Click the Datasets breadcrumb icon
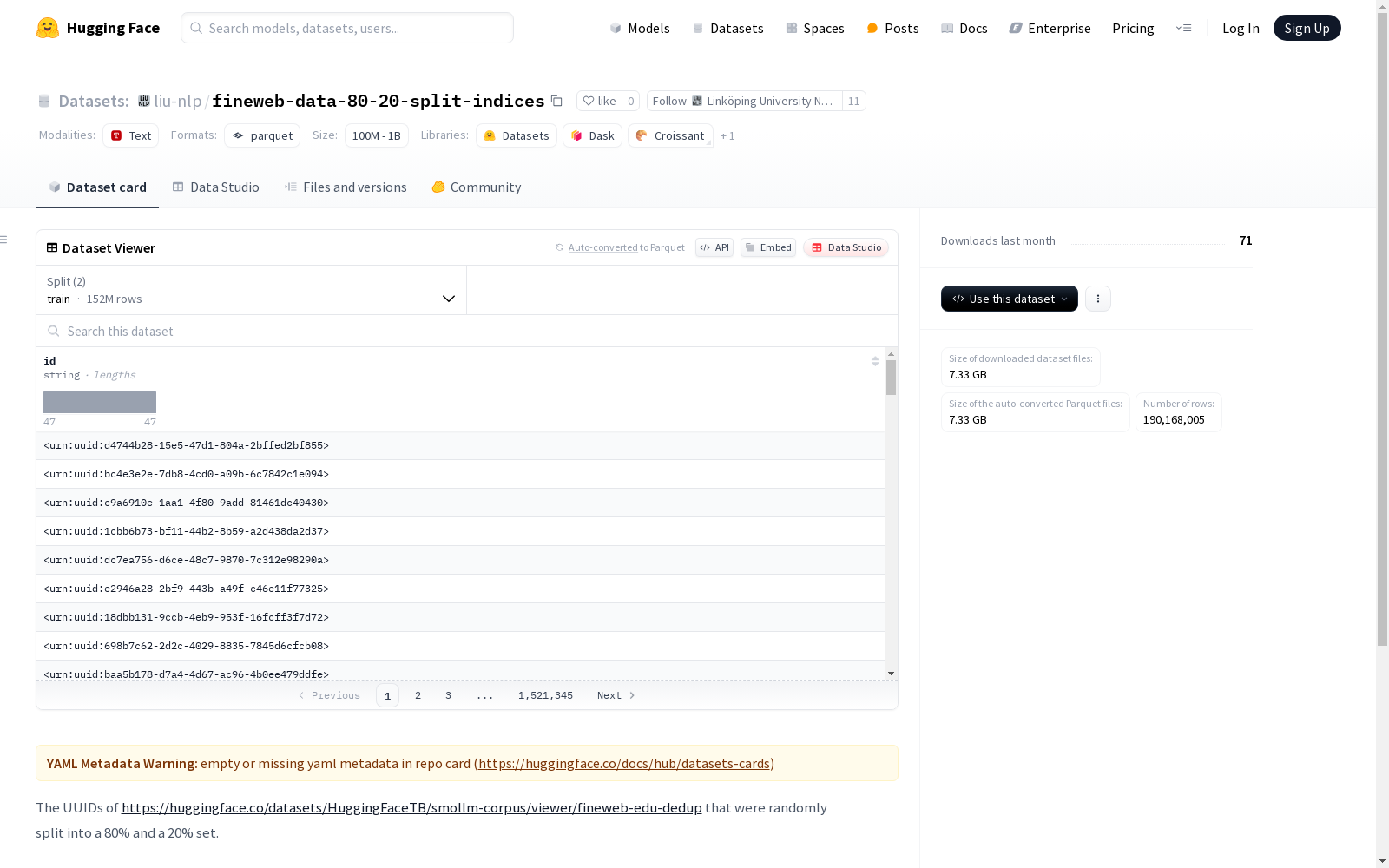This screenshot has height=868, width=1389. 44,102
